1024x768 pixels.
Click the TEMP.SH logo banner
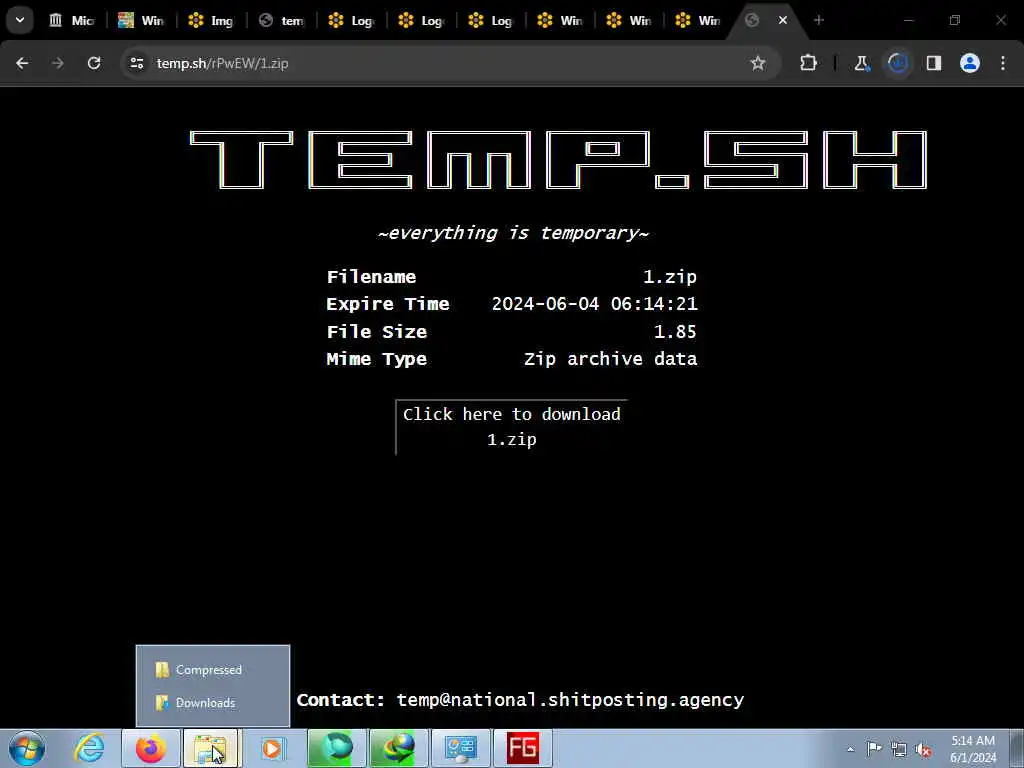pos(558,160)
